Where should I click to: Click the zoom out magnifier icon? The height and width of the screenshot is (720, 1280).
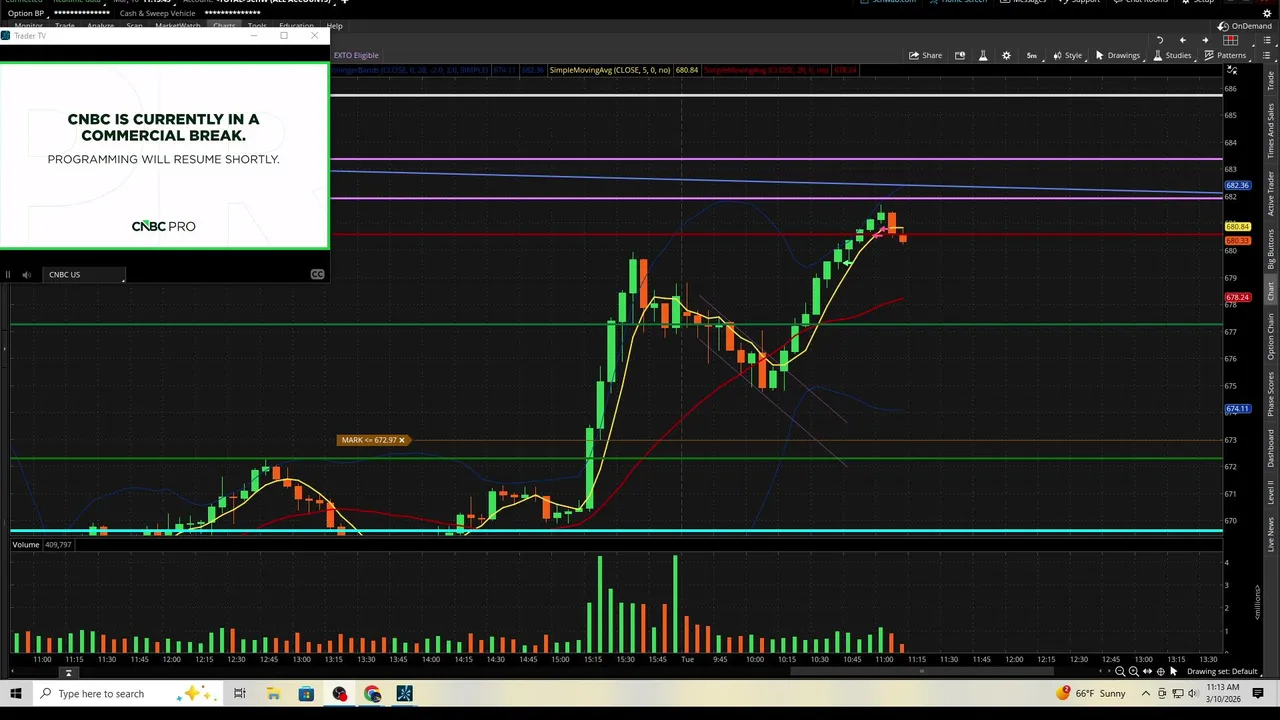coord(1120,671)
